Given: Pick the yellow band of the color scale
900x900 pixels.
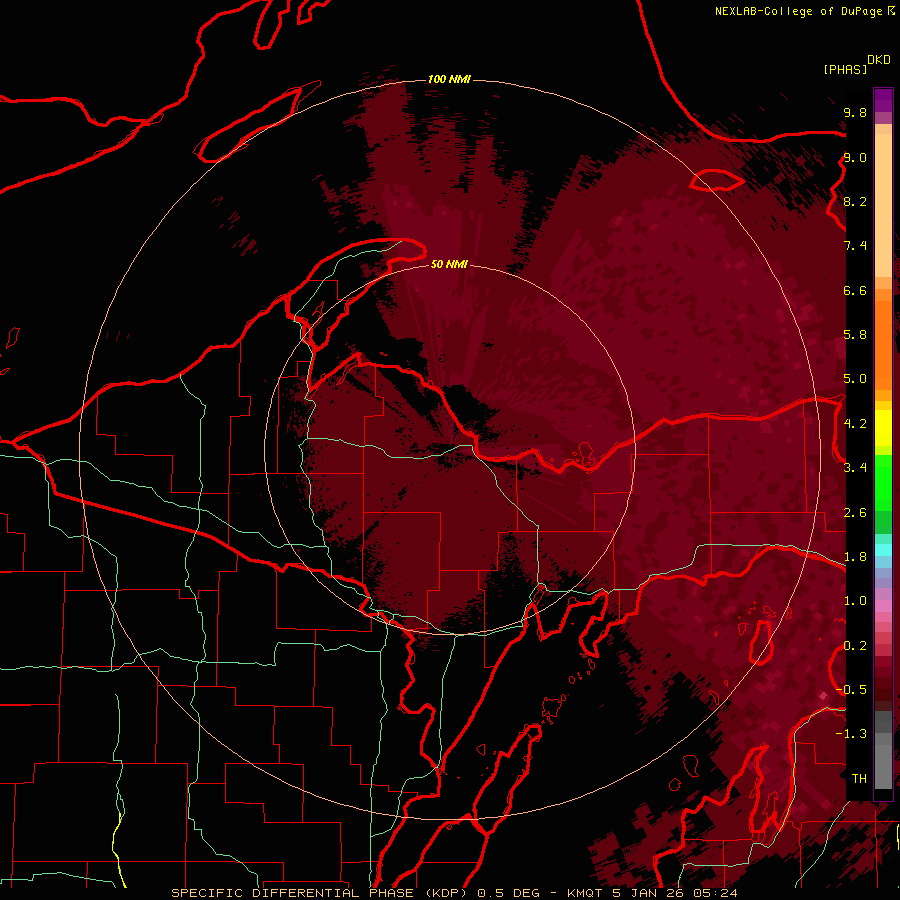Looking at the screenshot, I should tap(883, 428).
